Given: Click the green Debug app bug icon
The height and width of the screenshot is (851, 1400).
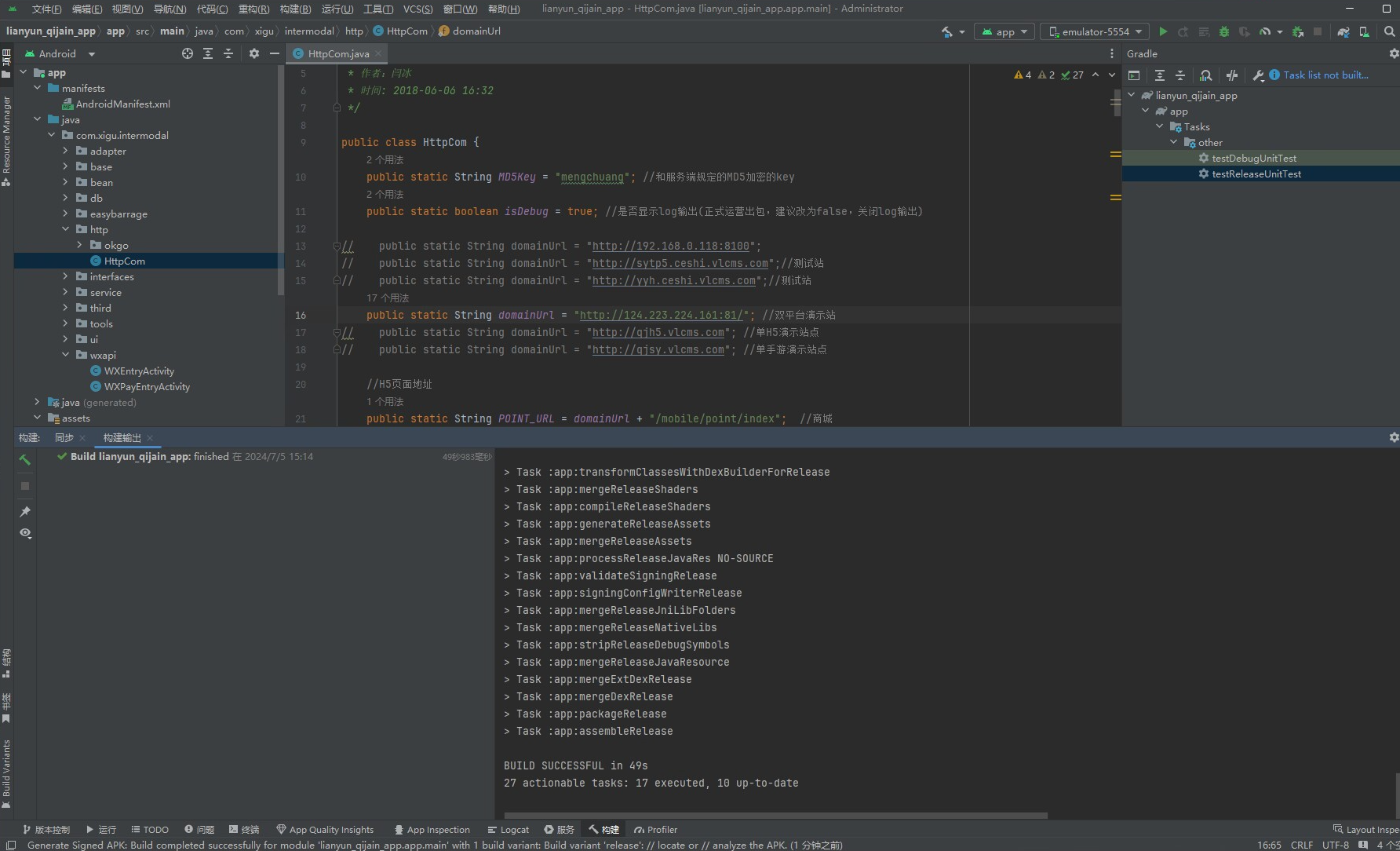Looking at the screenshot, I should point(1223,31).
